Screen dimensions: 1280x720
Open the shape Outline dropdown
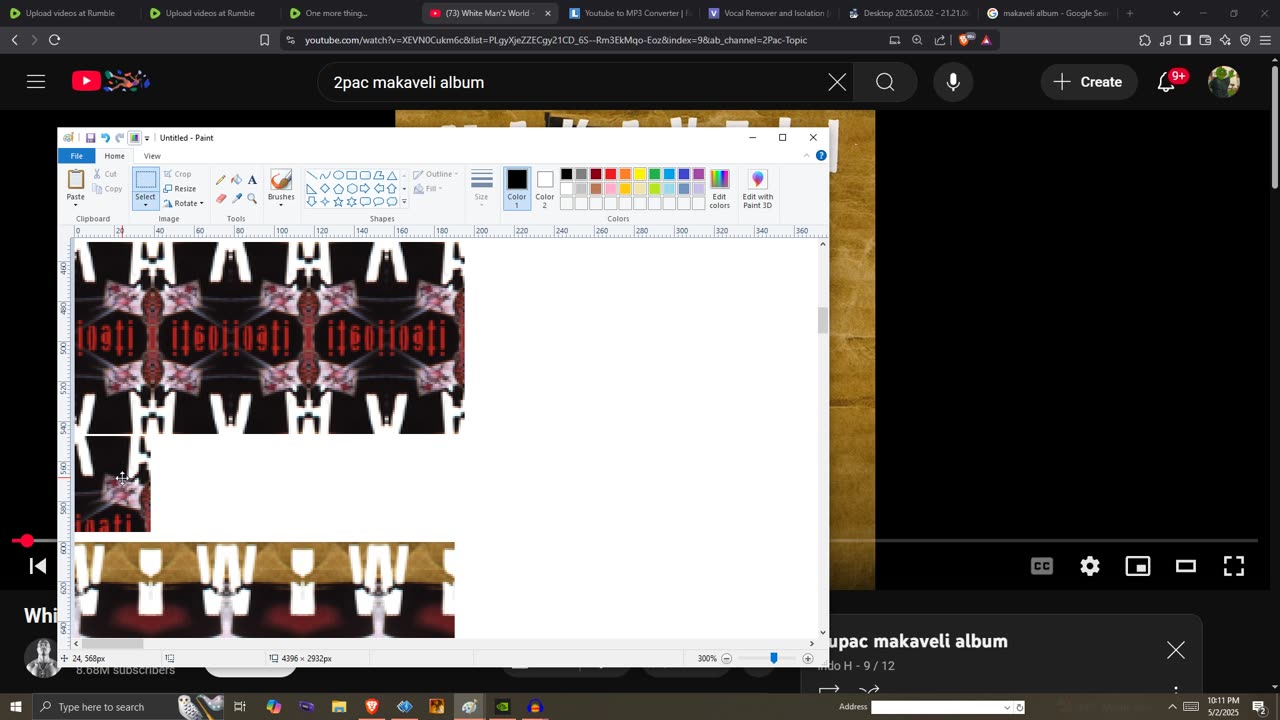click(x=436, y=174)
